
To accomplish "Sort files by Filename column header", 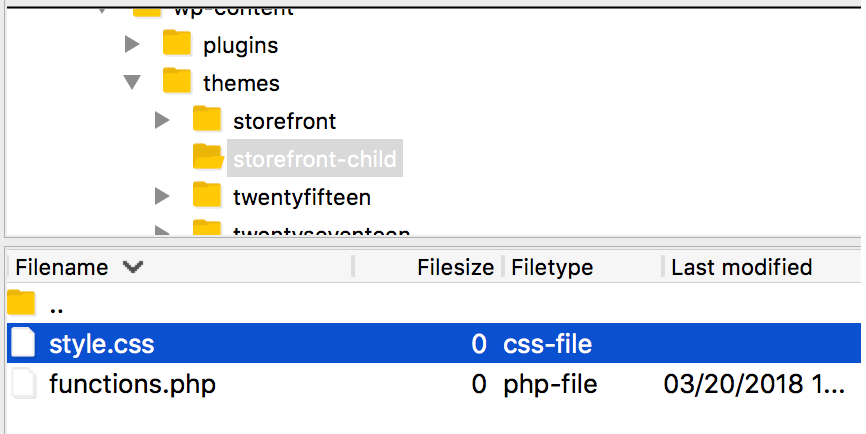I will click(x=62, y=267).
